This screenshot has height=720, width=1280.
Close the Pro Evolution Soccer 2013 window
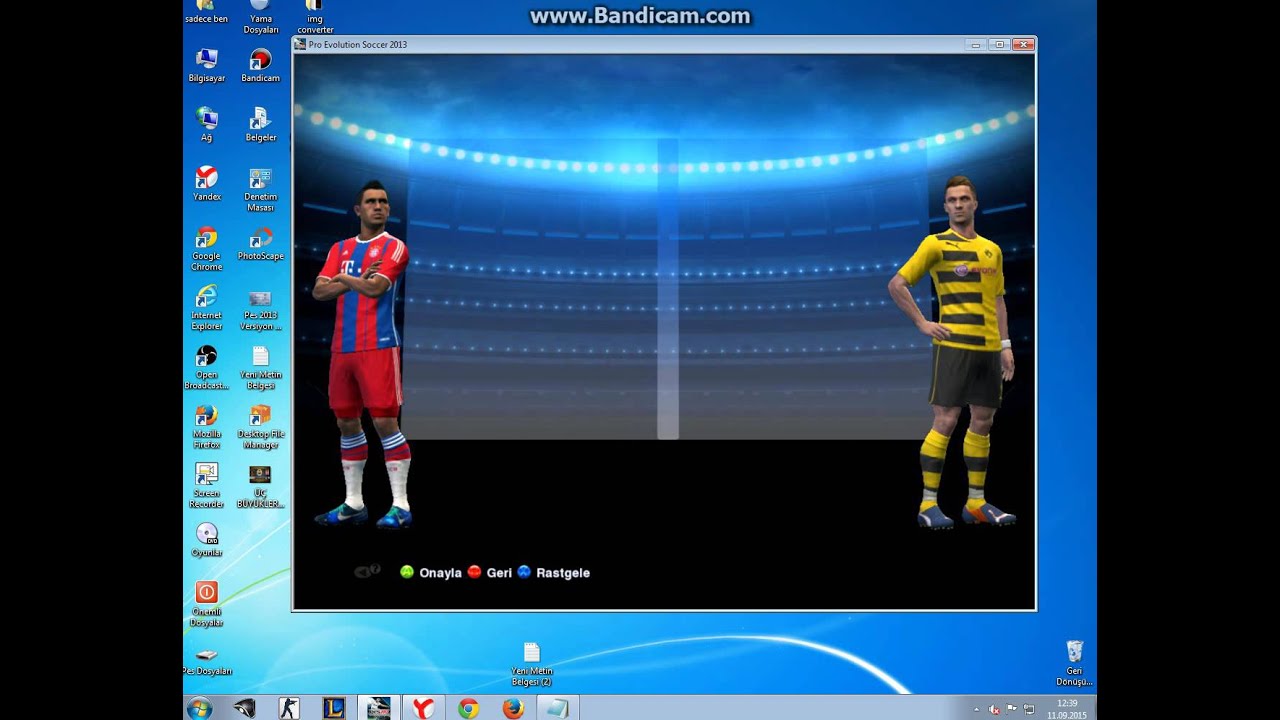click(x=1022, y=44)
